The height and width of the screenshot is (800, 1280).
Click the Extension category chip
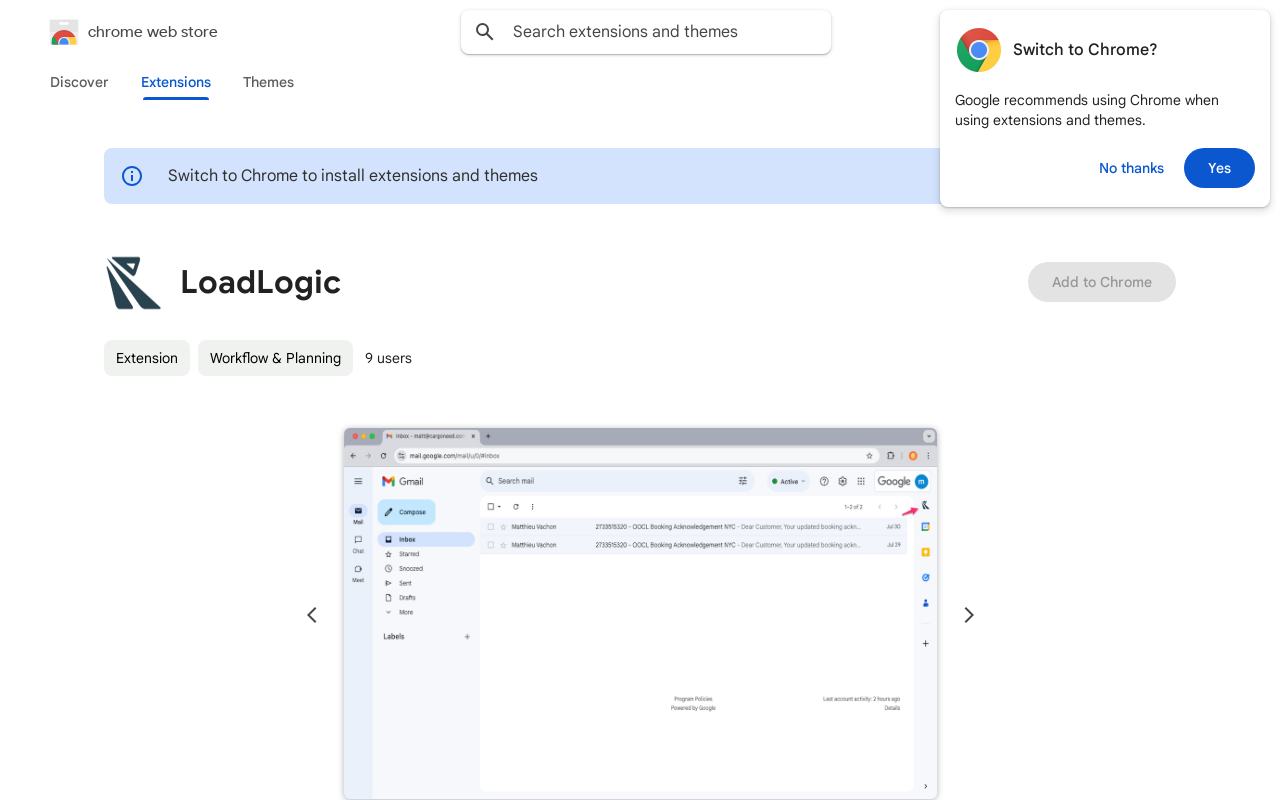point(147,358)
